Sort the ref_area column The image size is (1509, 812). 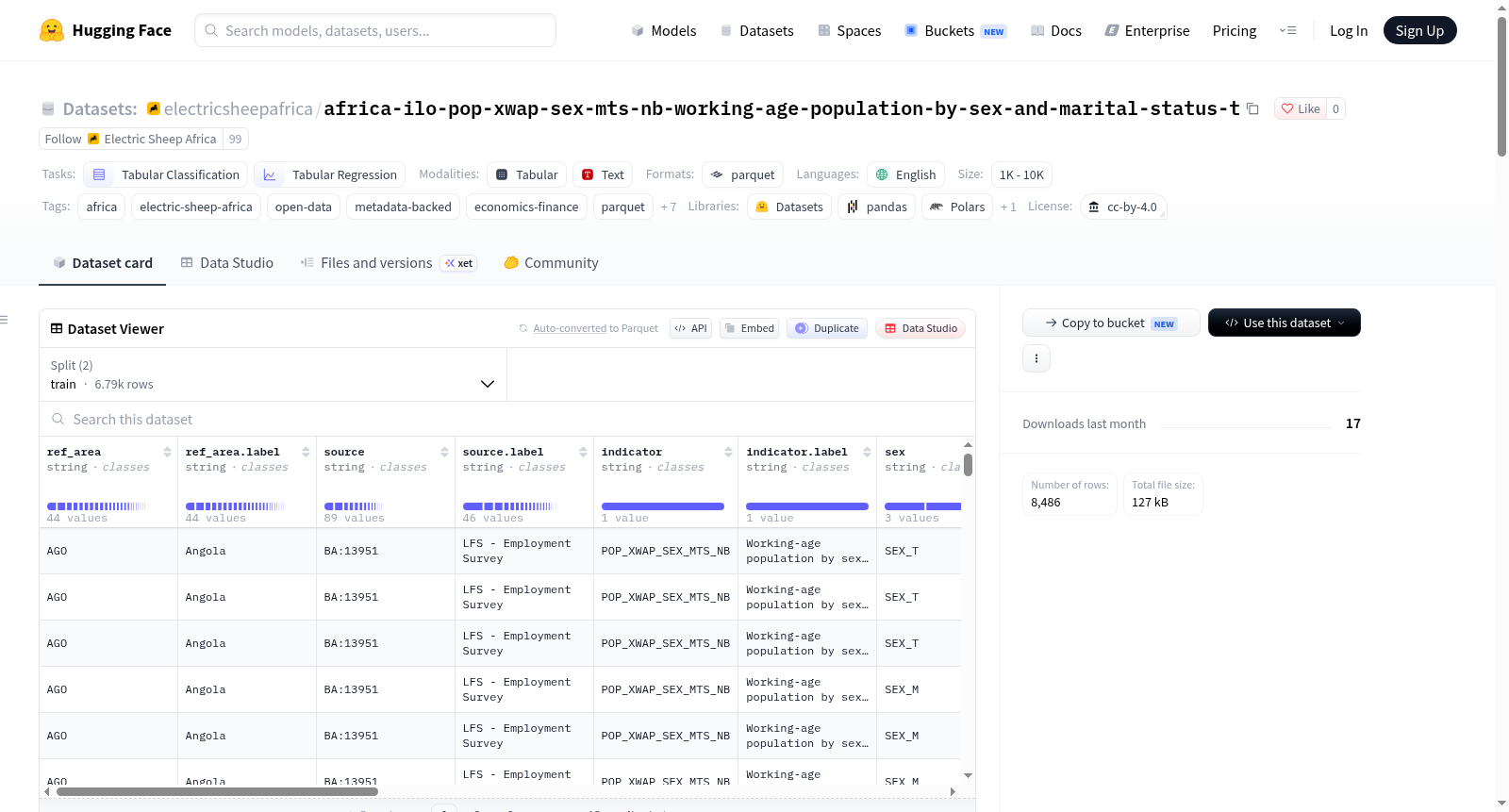pyautogui.click(x=167, y=452)
